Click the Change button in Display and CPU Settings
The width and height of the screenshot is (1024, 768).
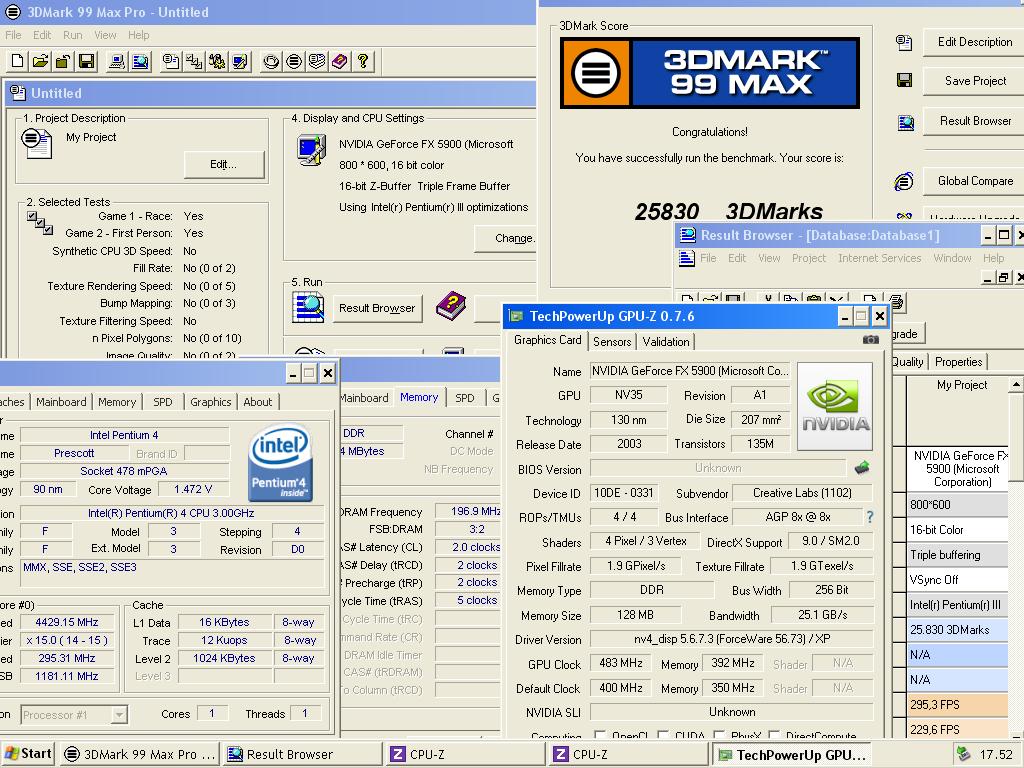click(505, 238)
